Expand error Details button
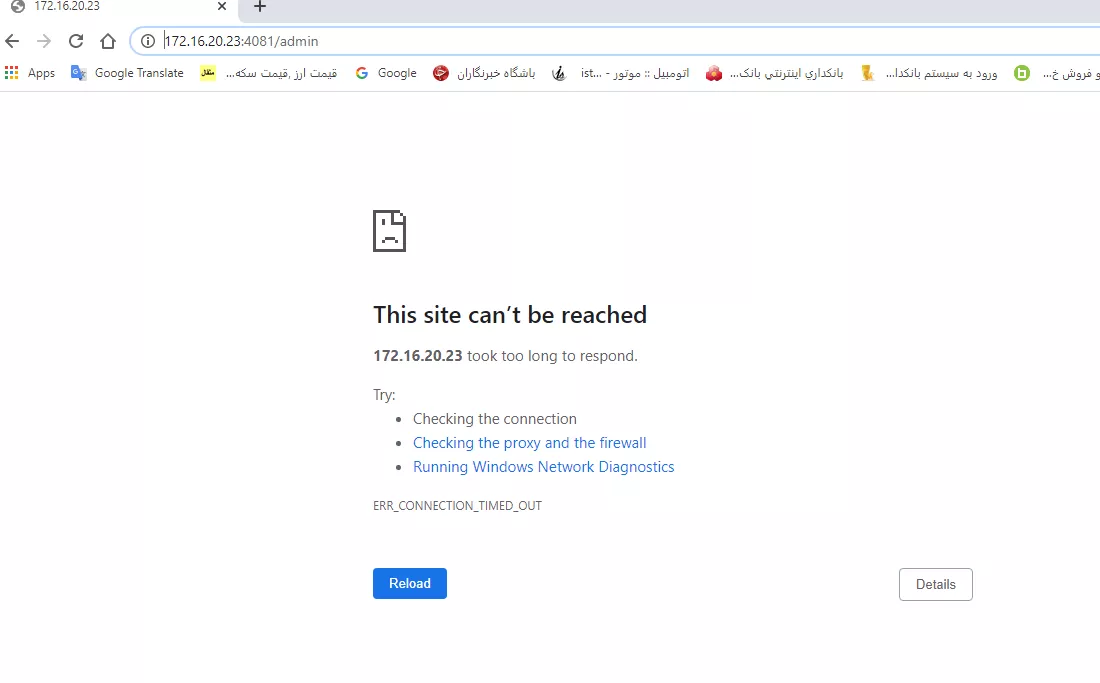1100x683 pixels. [936, 584]
